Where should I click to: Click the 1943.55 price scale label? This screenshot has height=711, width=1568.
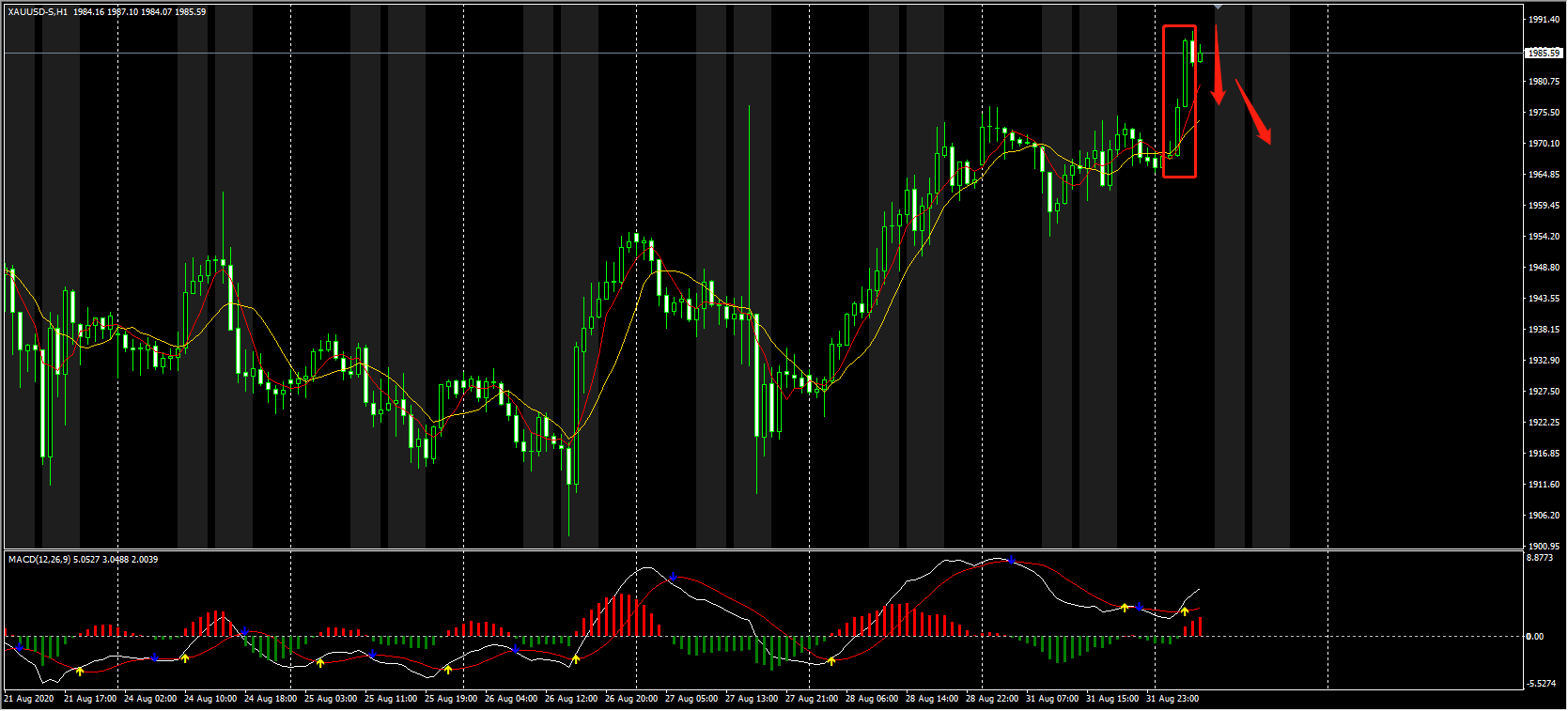(1544, 299)
